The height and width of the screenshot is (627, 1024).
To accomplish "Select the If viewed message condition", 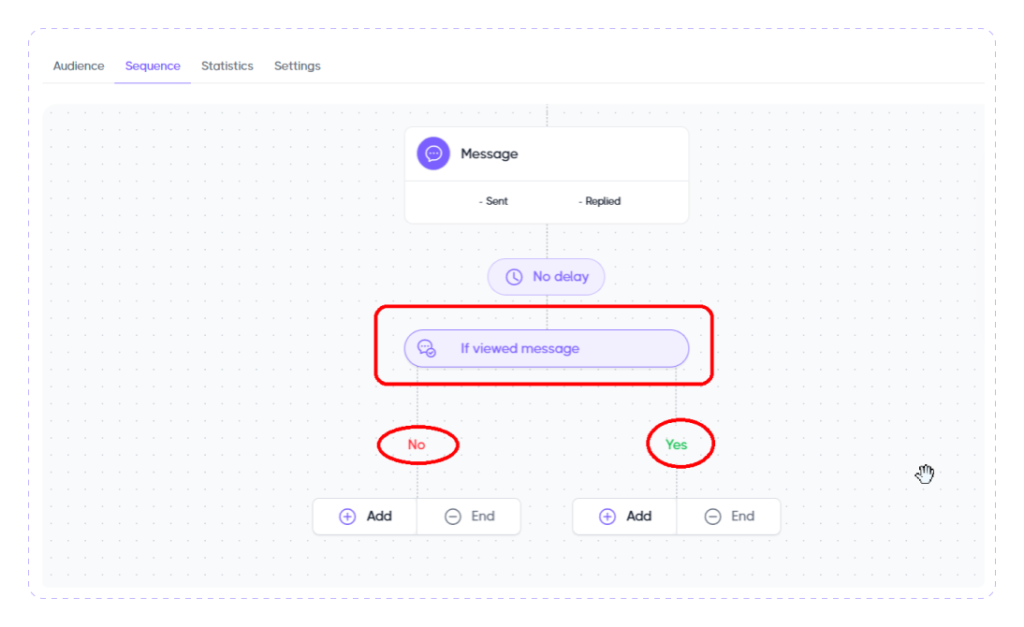I will (546, 349).
